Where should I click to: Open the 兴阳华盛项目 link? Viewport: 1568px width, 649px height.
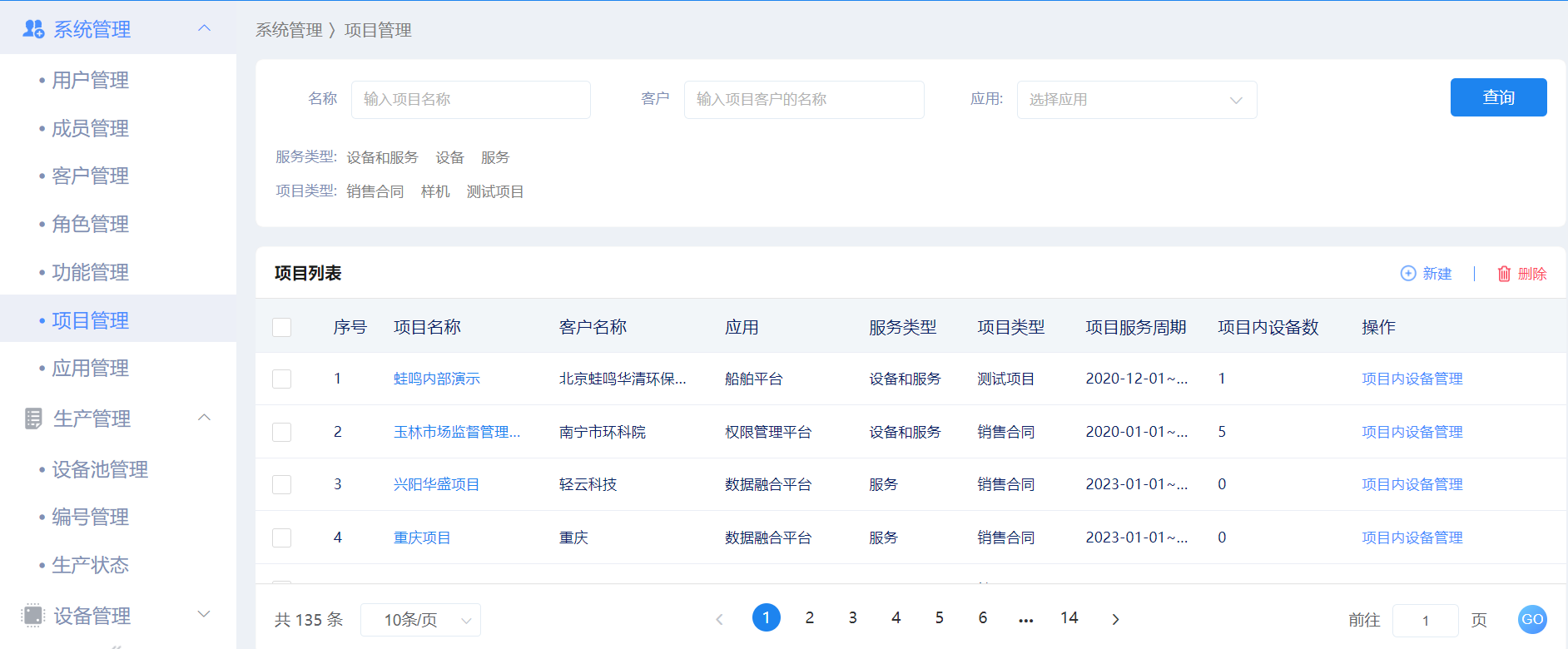436,484
